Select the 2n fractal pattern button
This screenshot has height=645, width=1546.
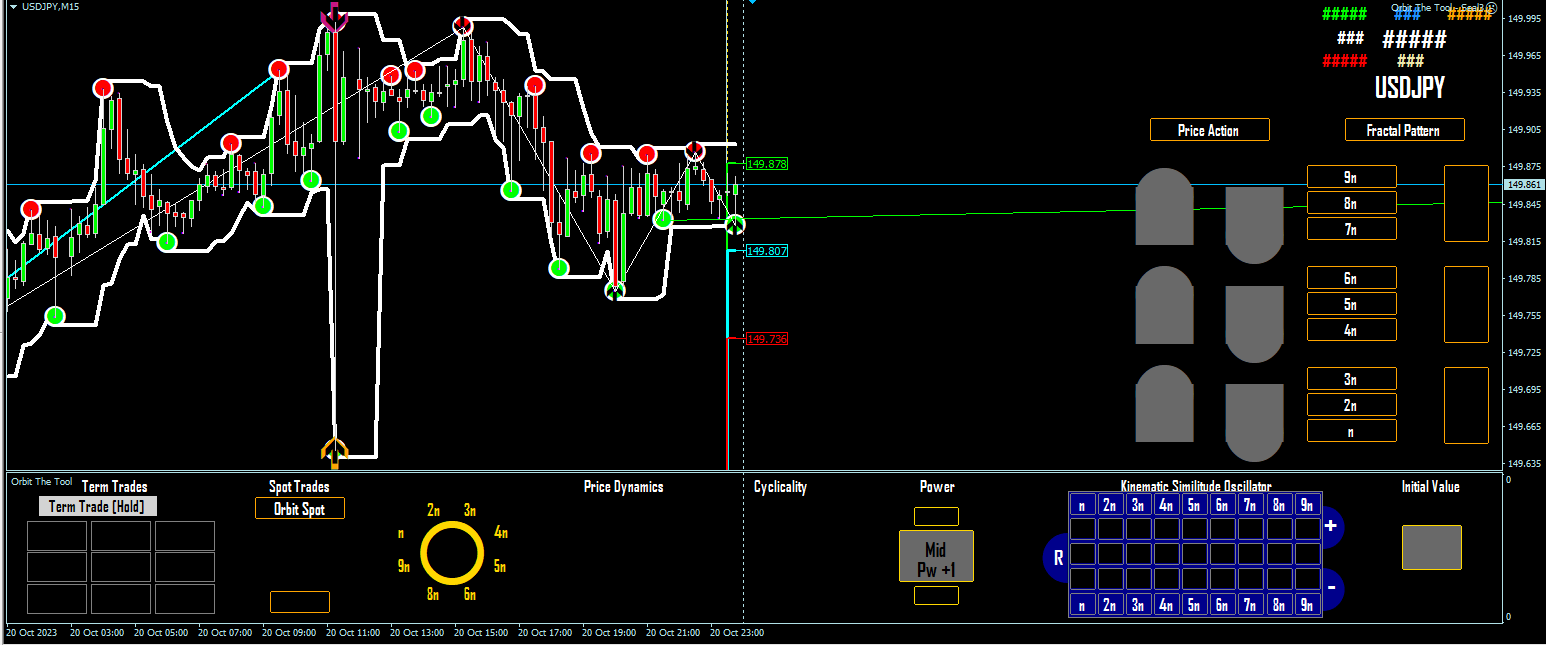1351,405
